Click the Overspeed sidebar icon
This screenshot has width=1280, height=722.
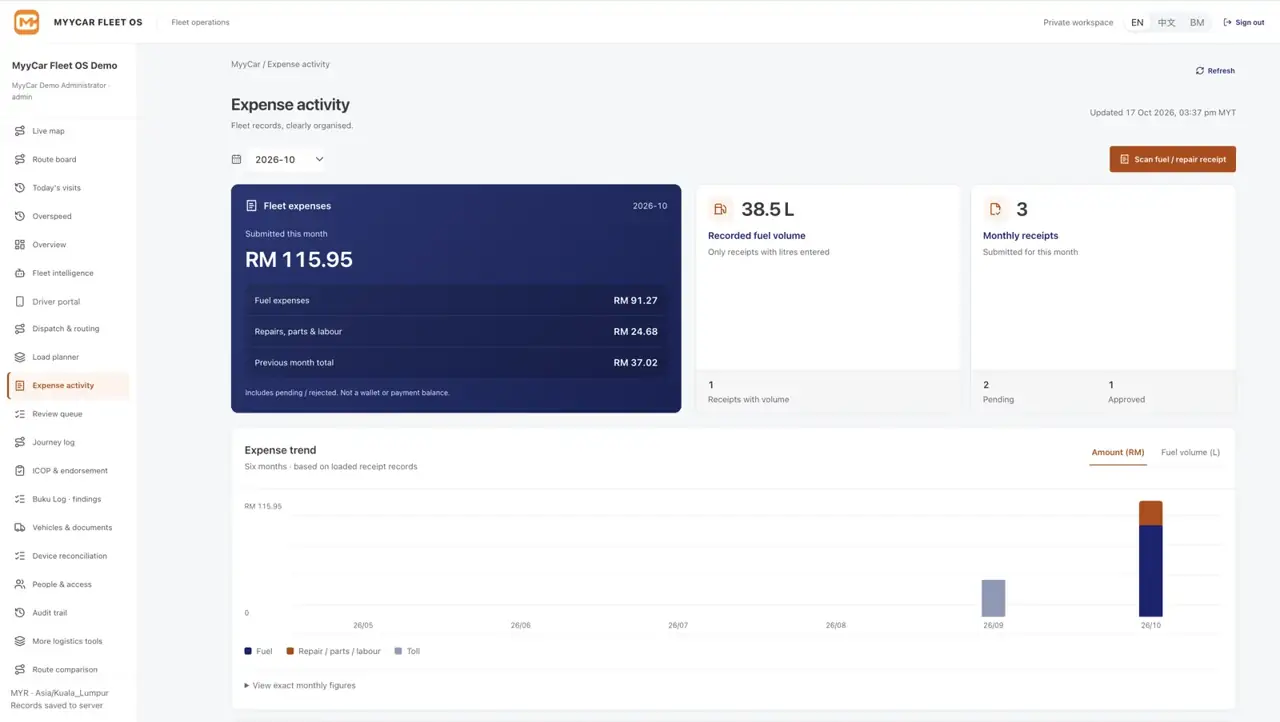point(20,216)
